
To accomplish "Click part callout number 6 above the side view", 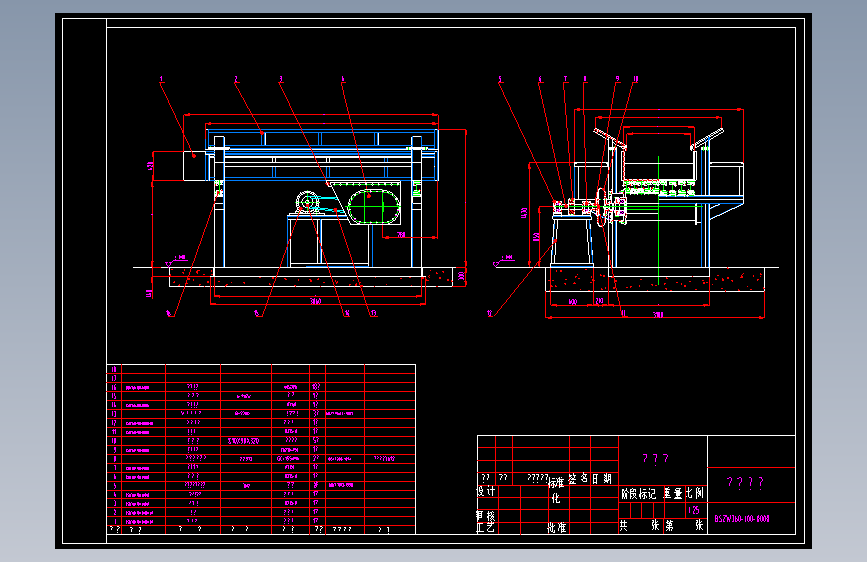I will pos(540,79).
